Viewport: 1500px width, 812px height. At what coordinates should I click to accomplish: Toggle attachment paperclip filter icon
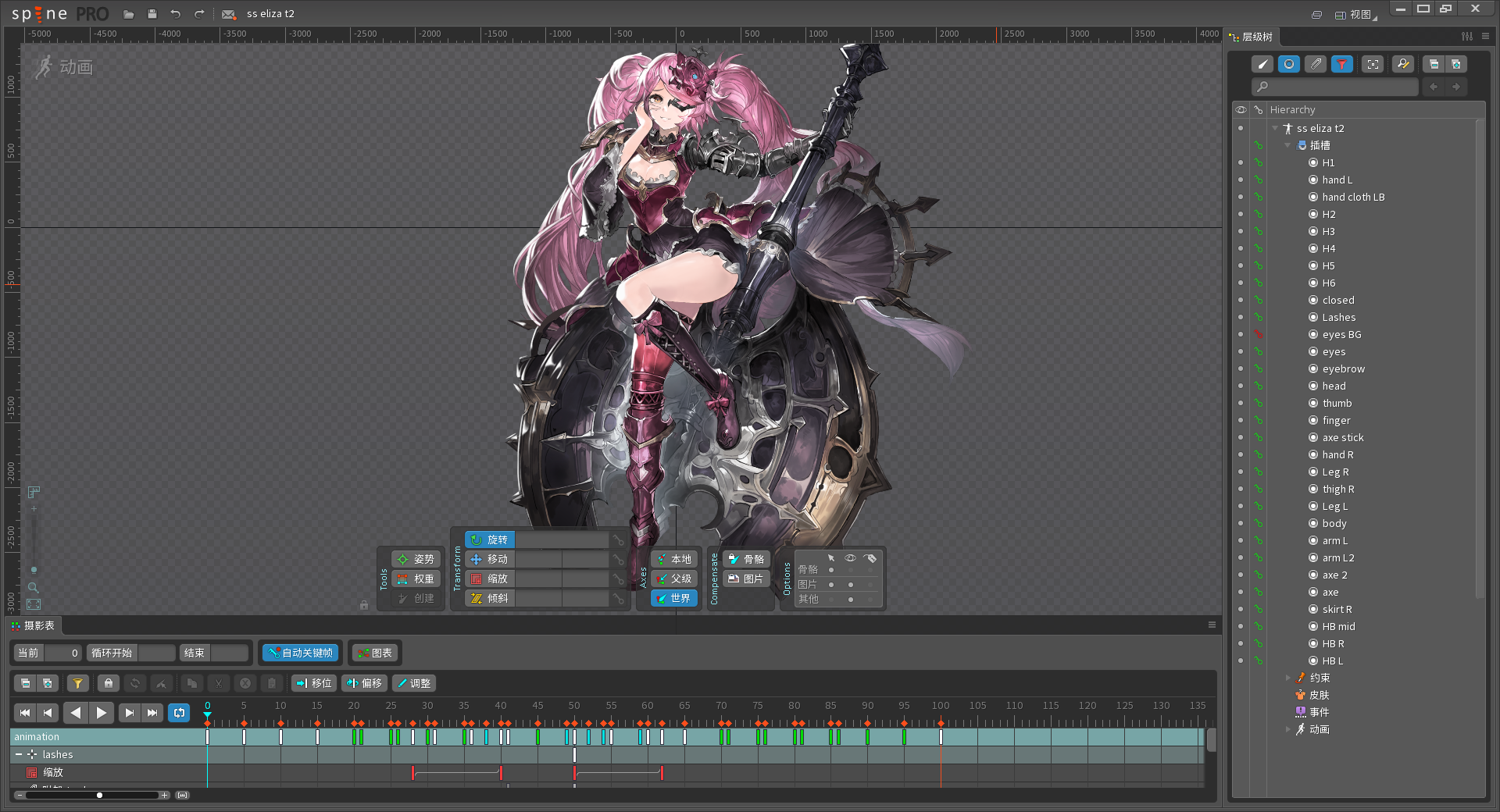(x=1316, y=64)
